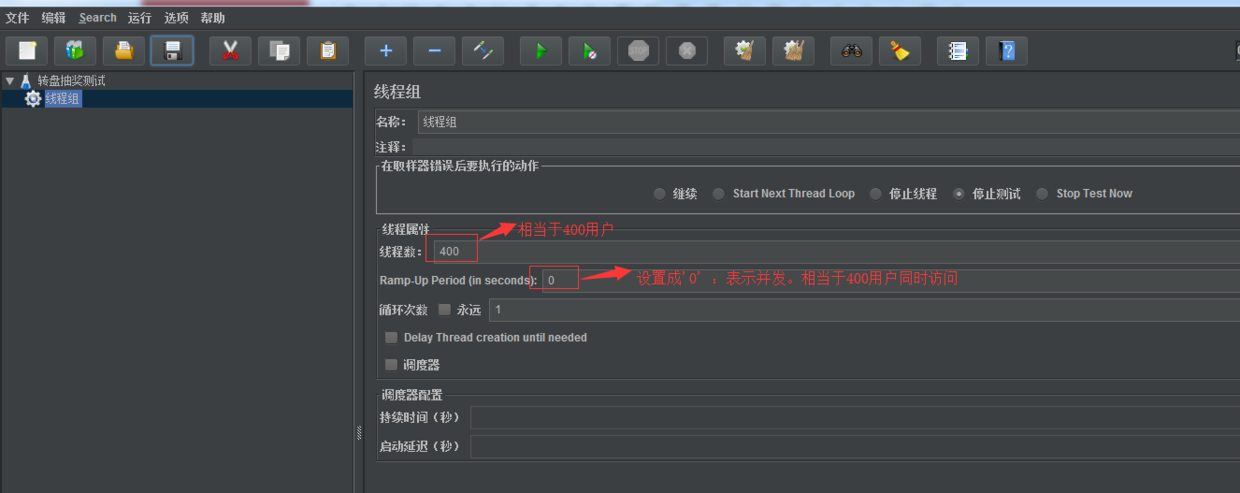Click the binoculars Search icon

851,51
